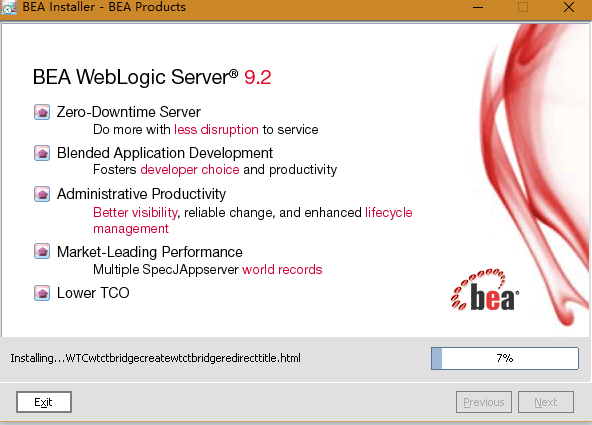Image resolution: width=592 pixels, height=425 pixels.
Task: Click the bullet icon beside Blended Application Development
Action: click(42, 153)
